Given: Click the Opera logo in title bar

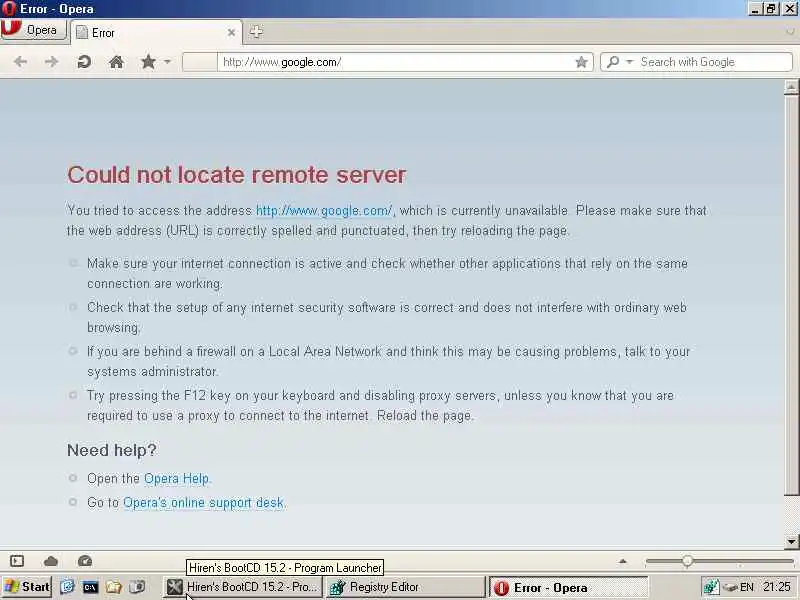Looking at the screenshot, I should pos(9,9).
